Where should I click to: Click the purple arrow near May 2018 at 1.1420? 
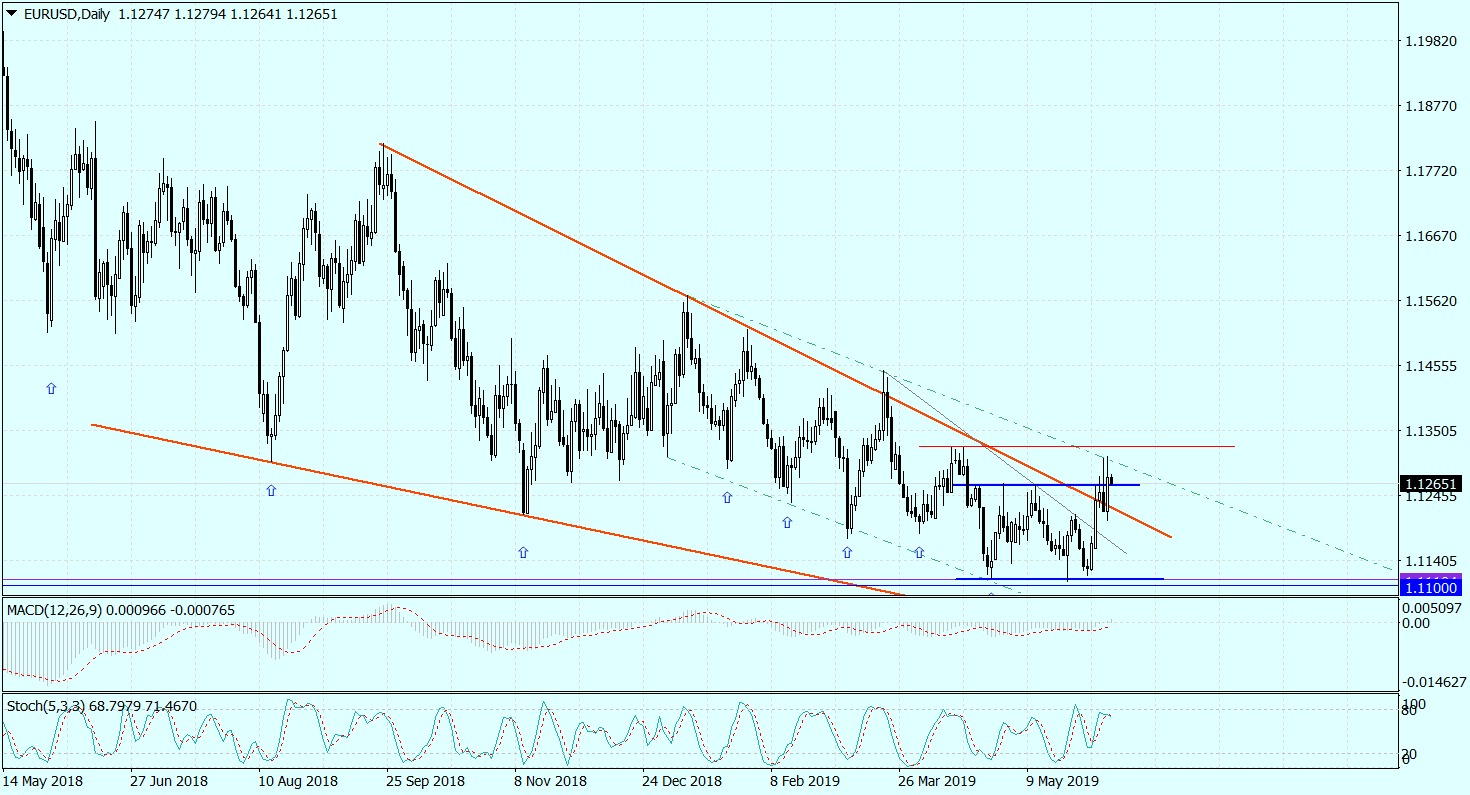[x=51, y=388]
